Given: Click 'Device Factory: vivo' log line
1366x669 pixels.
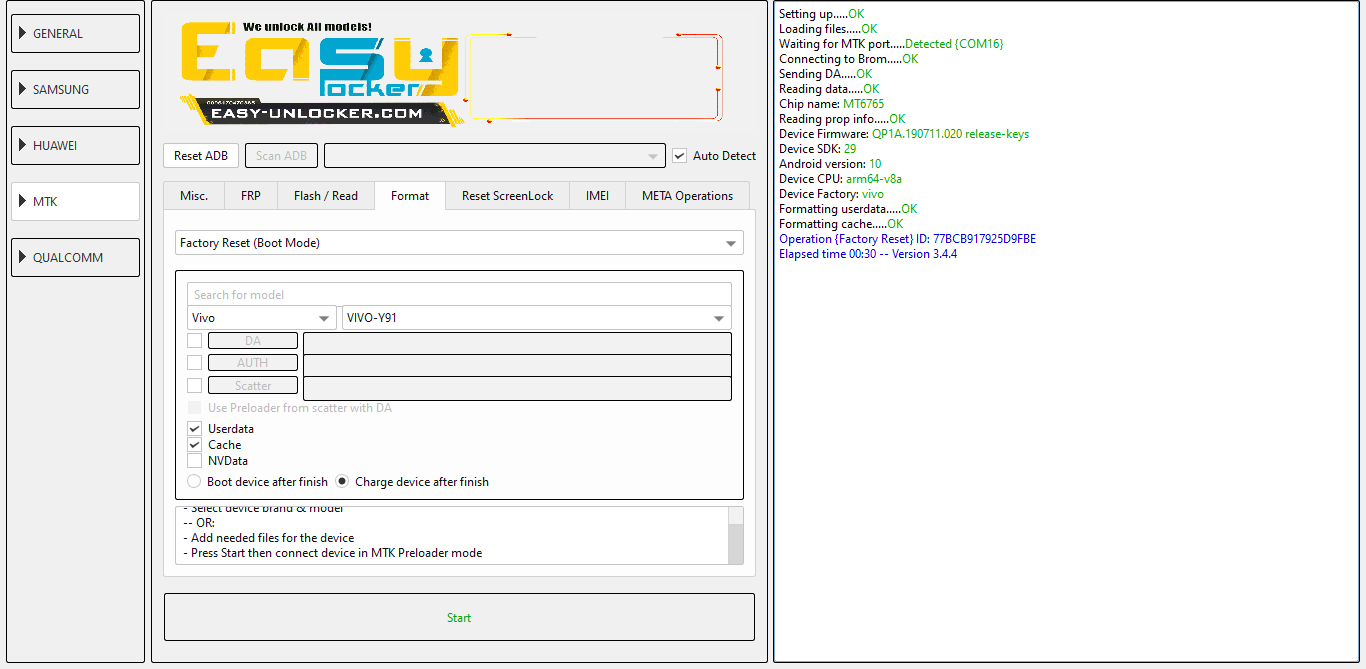Looking at the screenshot, I should pos(831,194).
